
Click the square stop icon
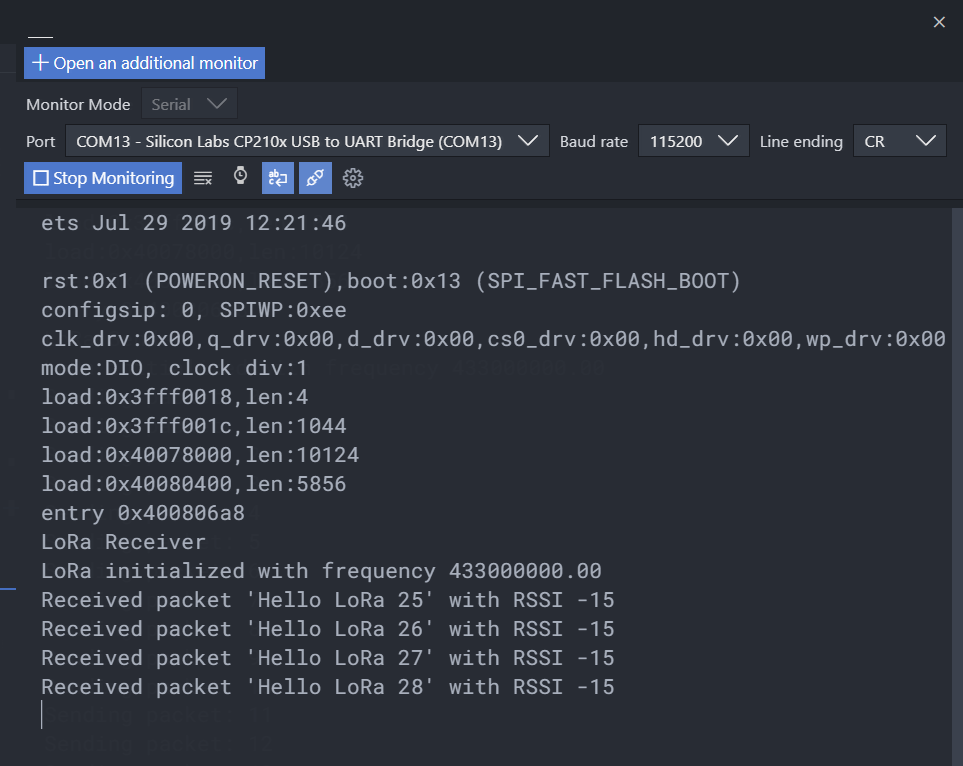(x=41, y=178)
